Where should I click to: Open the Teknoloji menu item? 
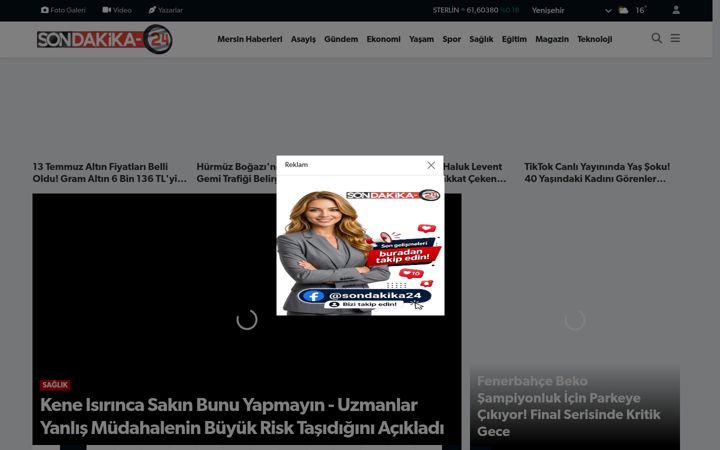[594, 39]
